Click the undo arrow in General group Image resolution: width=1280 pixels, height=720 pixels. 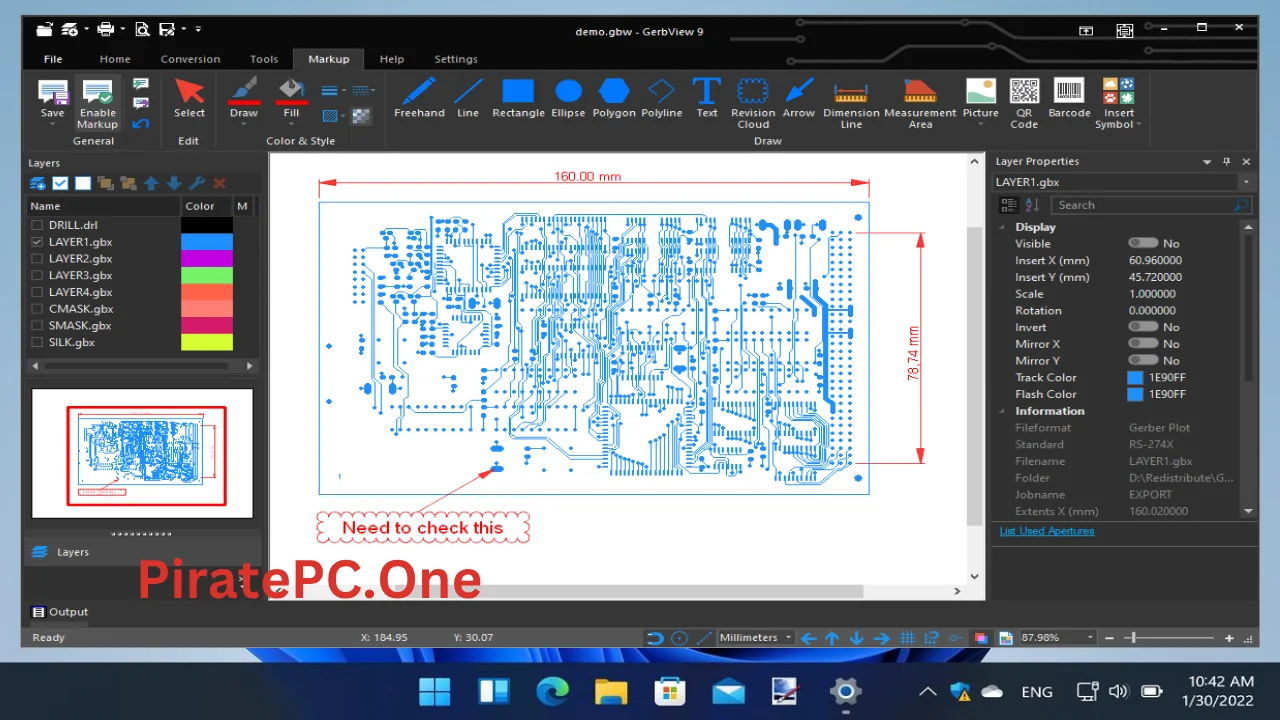pos(141,123)
